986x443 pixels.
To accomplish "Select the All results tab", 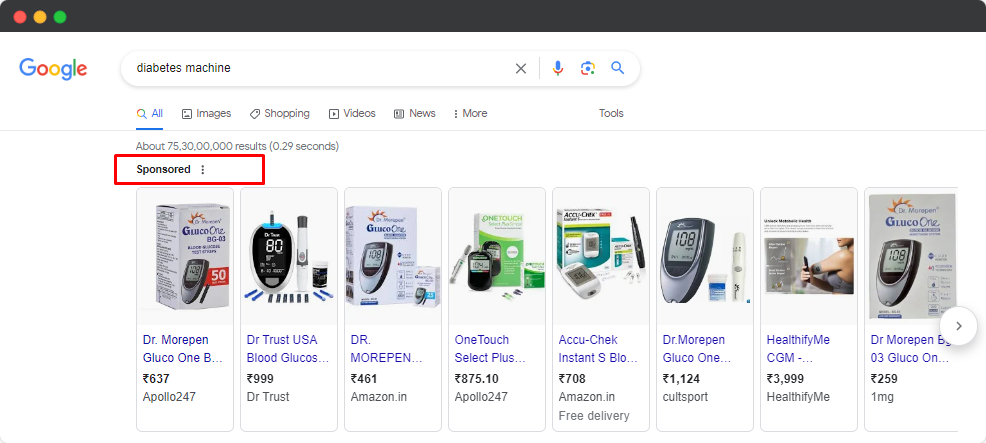I will (150, 114).
